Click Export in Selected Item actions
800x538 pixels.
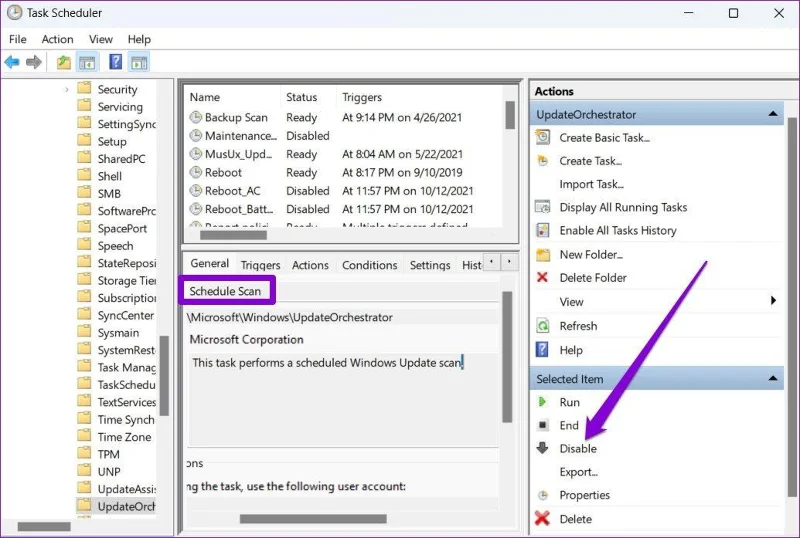point(578,472)
